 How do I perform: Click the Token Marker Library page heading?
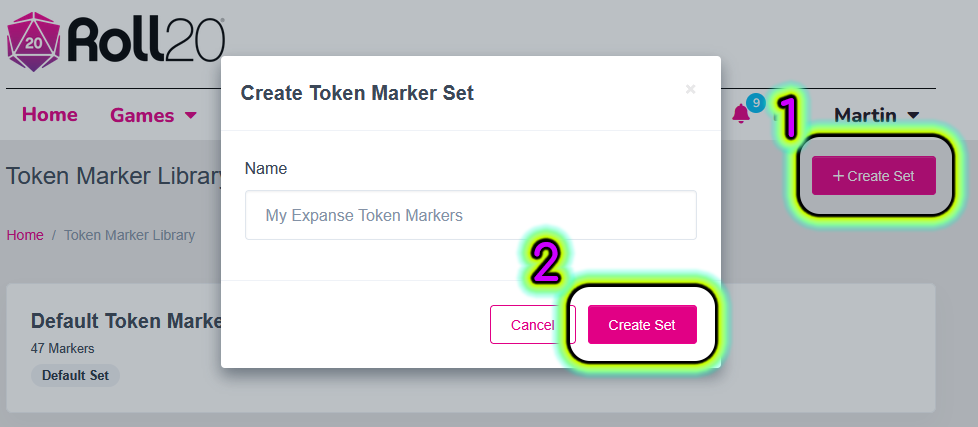tap(114, 176)
